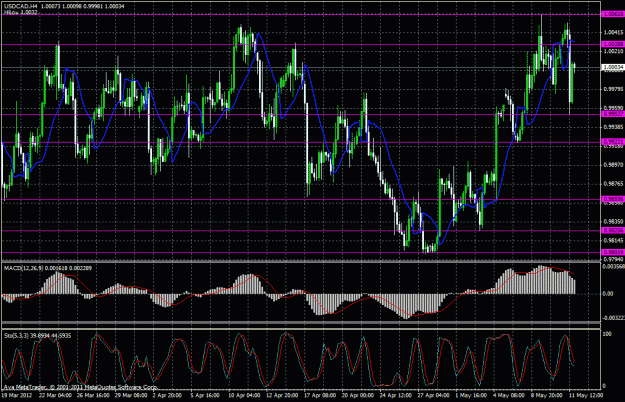Click the 0.97940 price scale label
The width and height of the screenshot is (625, 402).
[x=614, y=259]
